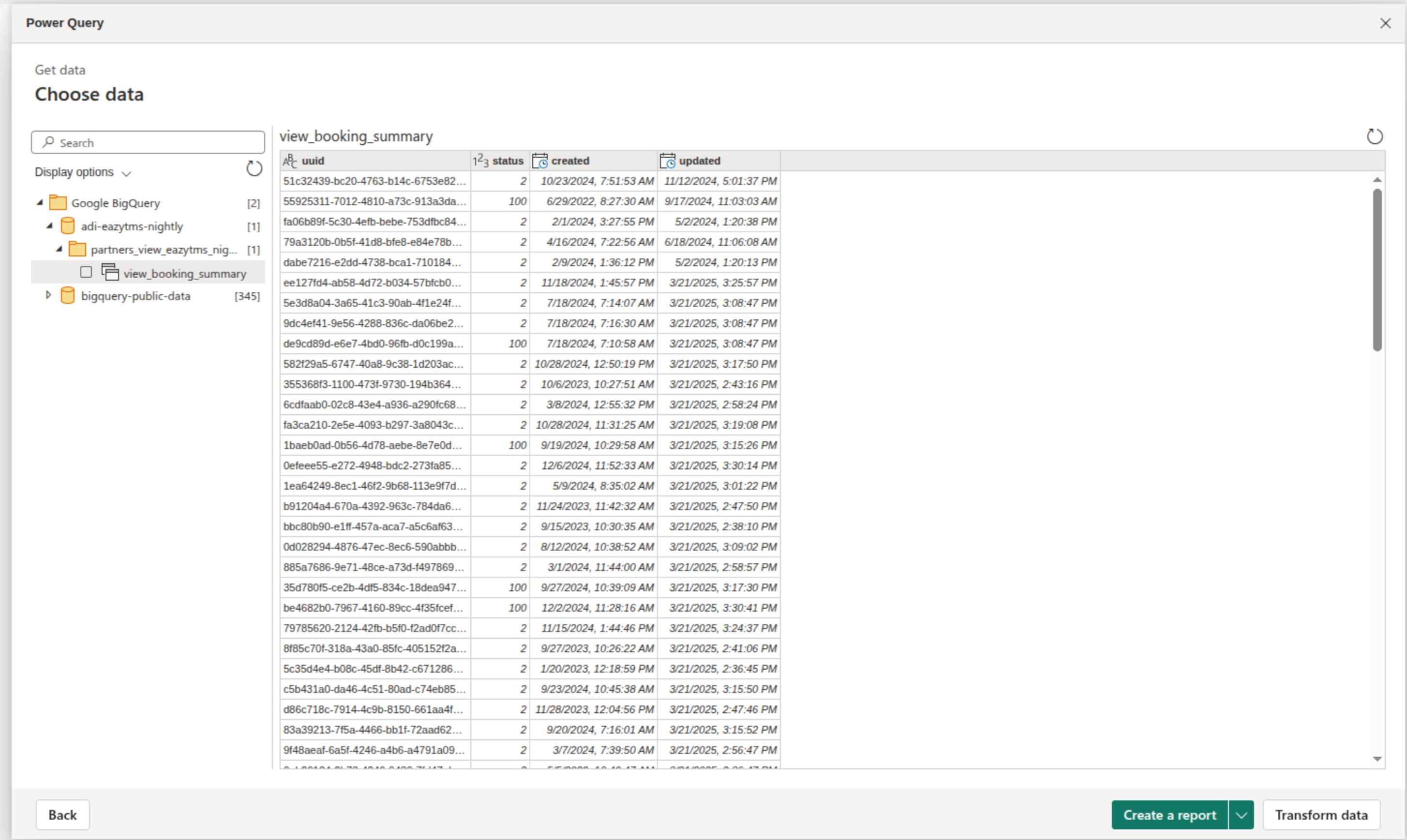Click created cell 10/6/2023, 10:27:51 AM
Image resolution: width=1407 pixels, height=840 pixels.
click(594, 384)
